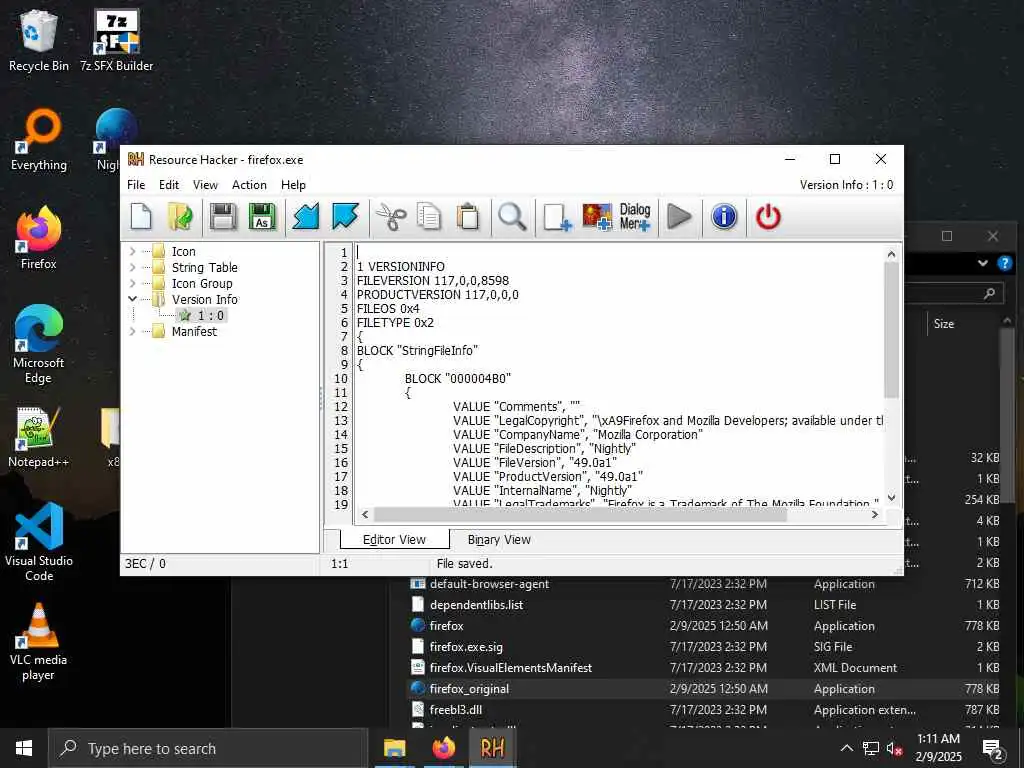The height and width of the screenshot is (768, 1024).
Task: Open the Help menu
Action: pyautogui.click(x=293, y=185)
